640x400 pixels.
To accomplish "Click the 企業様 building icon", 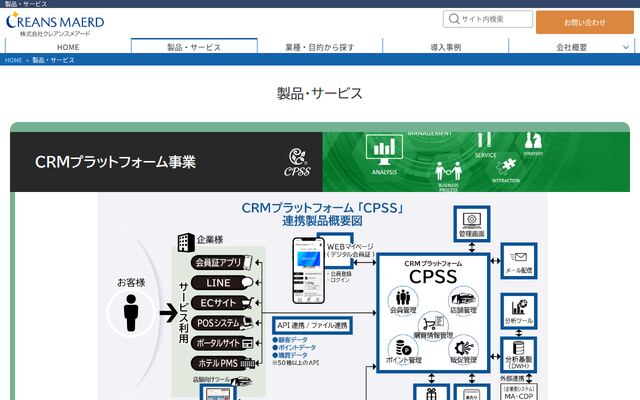I will coord(186,242).
